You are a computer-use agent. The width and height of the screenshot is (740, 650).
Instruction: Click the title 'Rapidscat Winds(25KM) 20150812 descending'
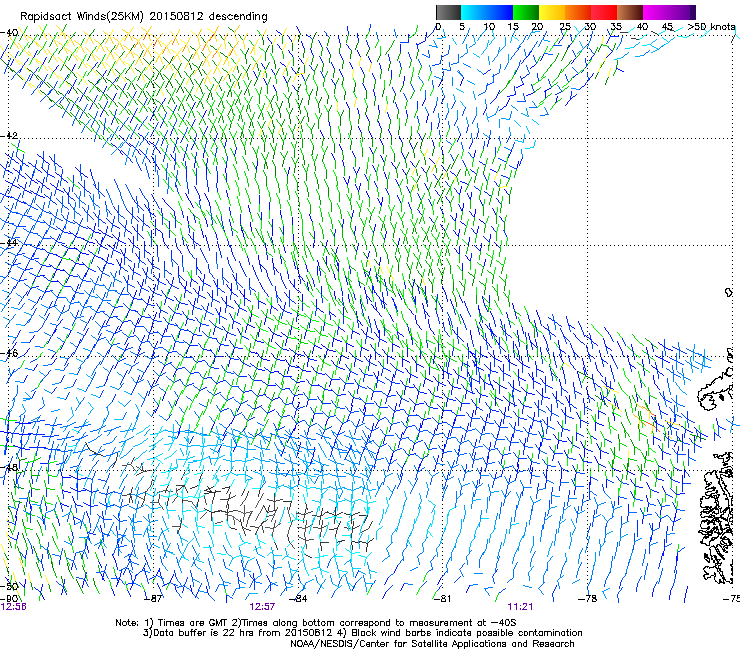[x=144, y=16]
